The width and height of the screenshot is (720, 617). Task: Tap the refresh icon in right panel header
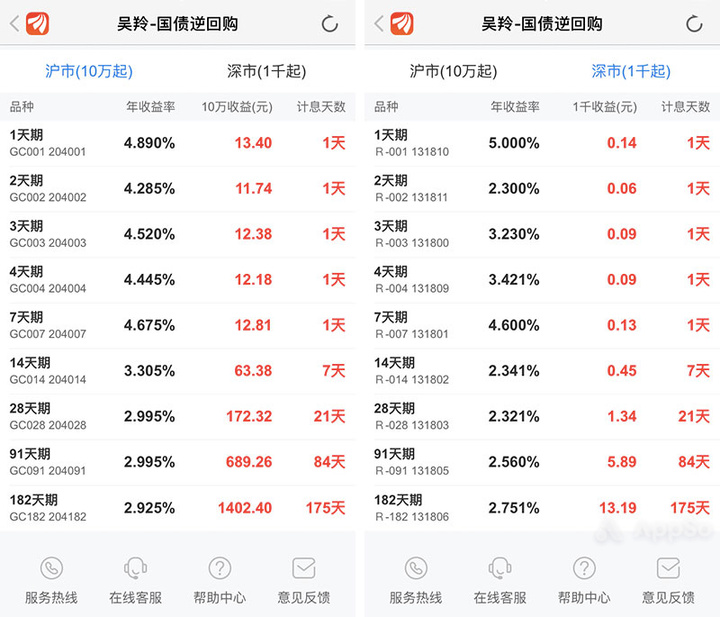694,24
